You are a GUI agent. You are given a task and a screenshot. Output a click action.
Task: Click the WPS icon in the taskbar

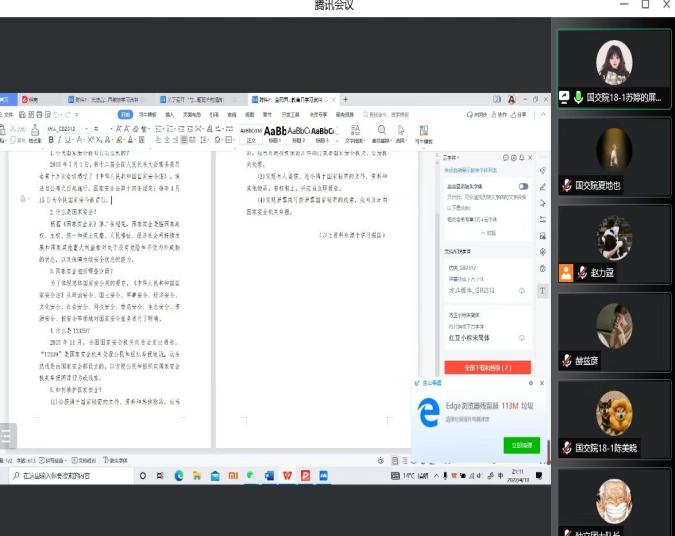point(289,476)
